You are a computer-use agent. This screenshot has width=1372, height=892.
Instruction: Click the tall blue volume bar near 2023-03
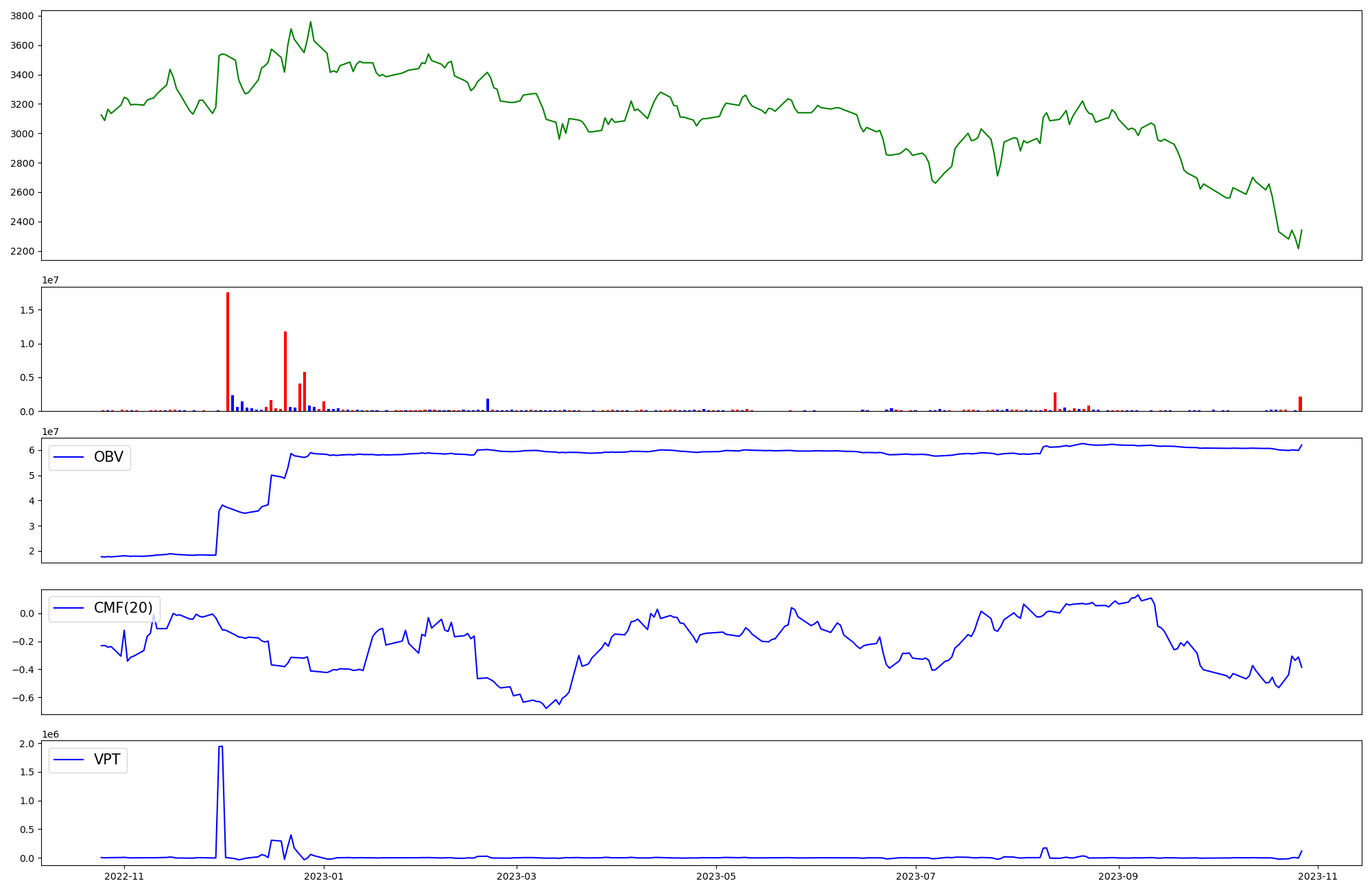488,405
